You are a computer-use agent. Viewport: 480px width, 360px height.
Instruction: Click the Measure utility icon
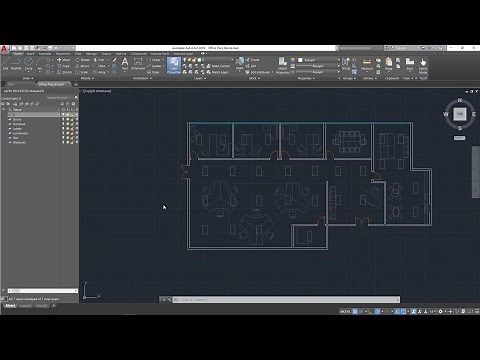point(367,63)
